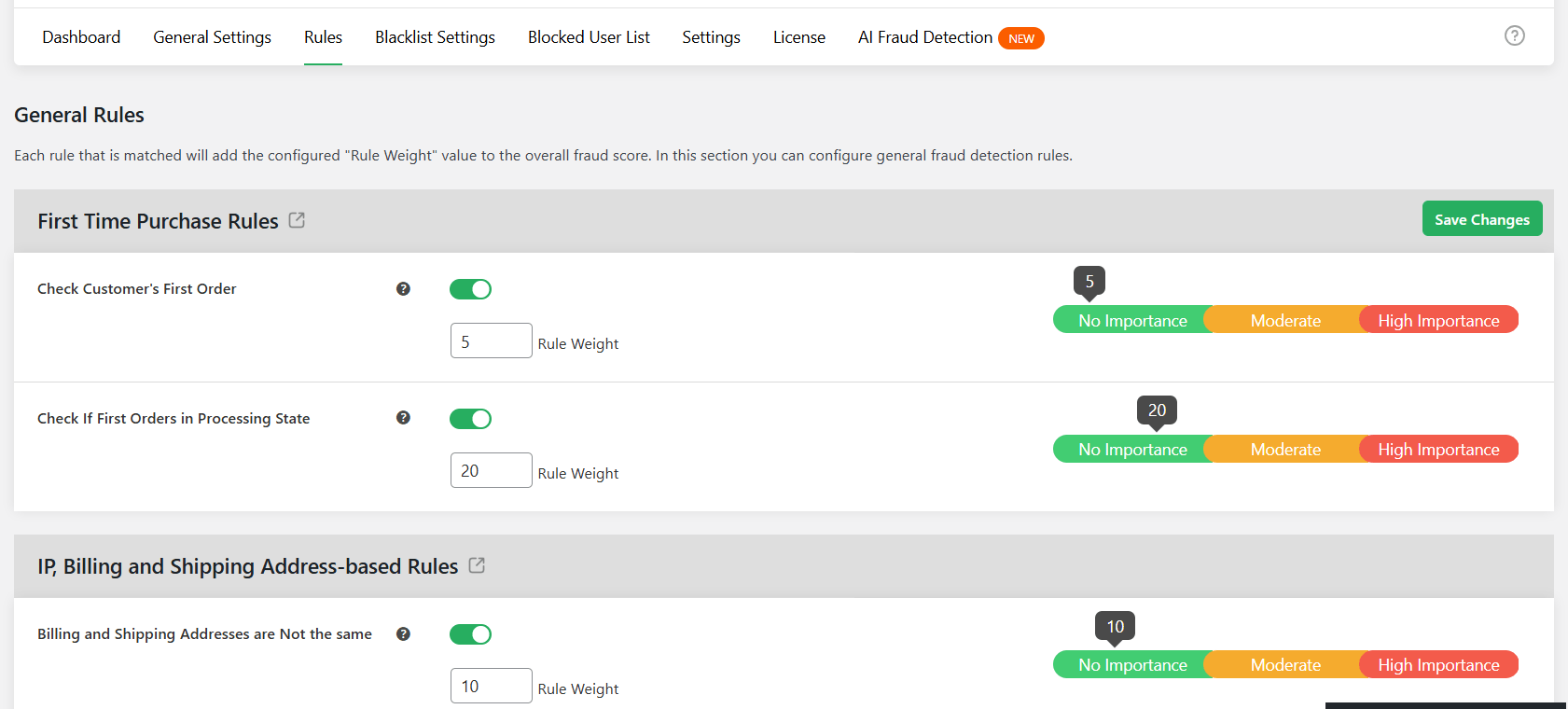Click the Check If First Orders in Processing State label
1568x709 pixels.
[173, 419]
